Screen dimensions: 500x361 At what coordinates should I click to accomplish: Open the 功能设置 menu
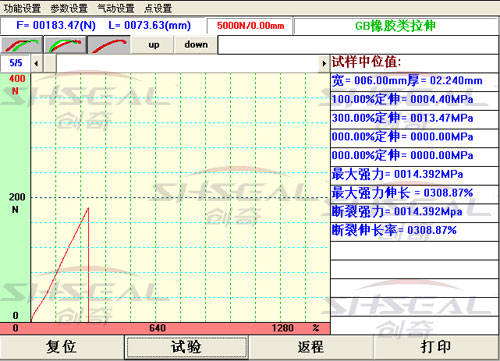[x=22, y=8]
